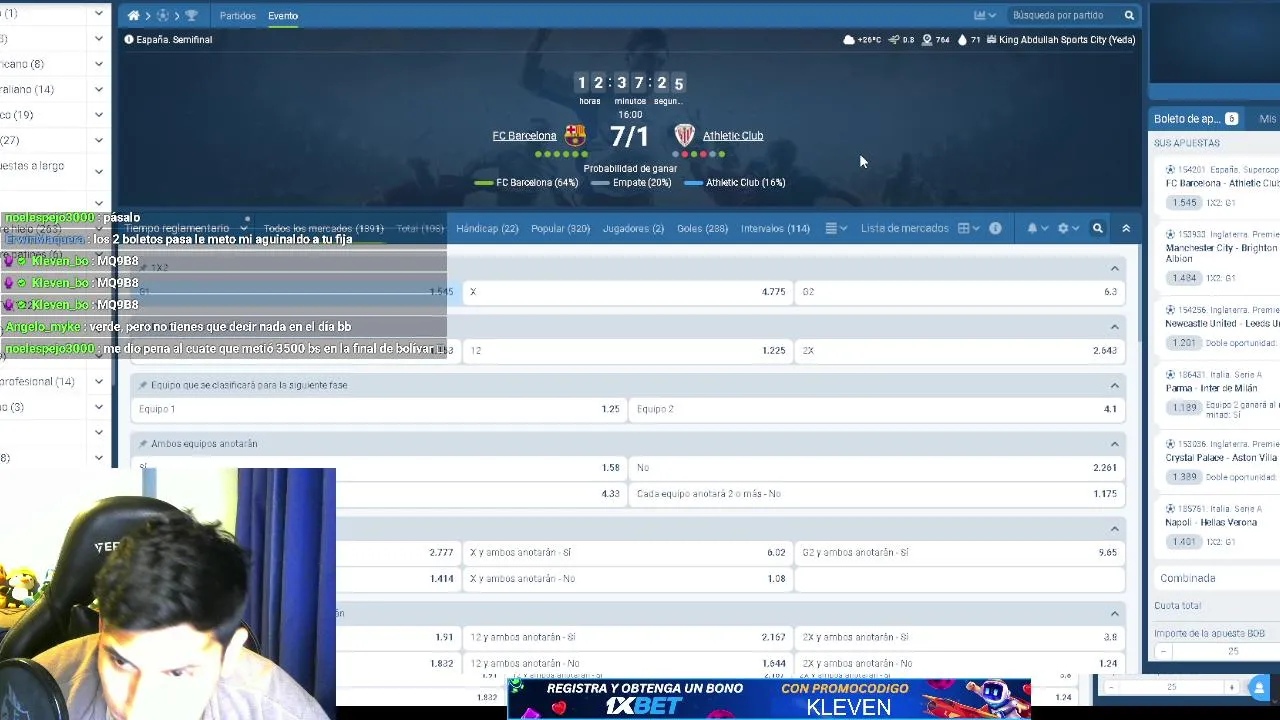The height and width of the screenshot is (720, 1280).
Task: Select the Jugadores (2) market tab
Action: click(x=633, y=229)
